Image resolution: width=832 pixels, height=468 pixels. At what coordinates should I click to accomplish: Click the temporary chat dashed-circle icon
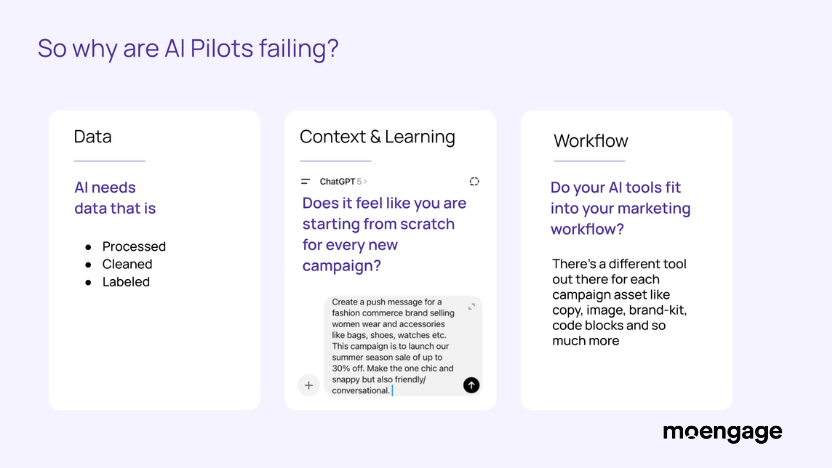tap(474, 181)
